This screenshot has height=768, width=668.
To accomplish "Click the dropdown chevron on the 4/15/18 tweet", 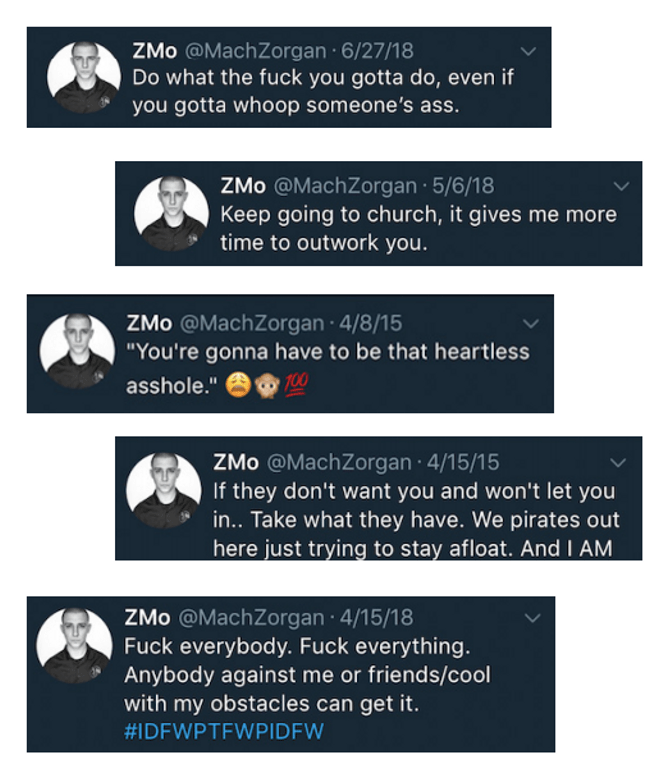I will coord(532,619).
